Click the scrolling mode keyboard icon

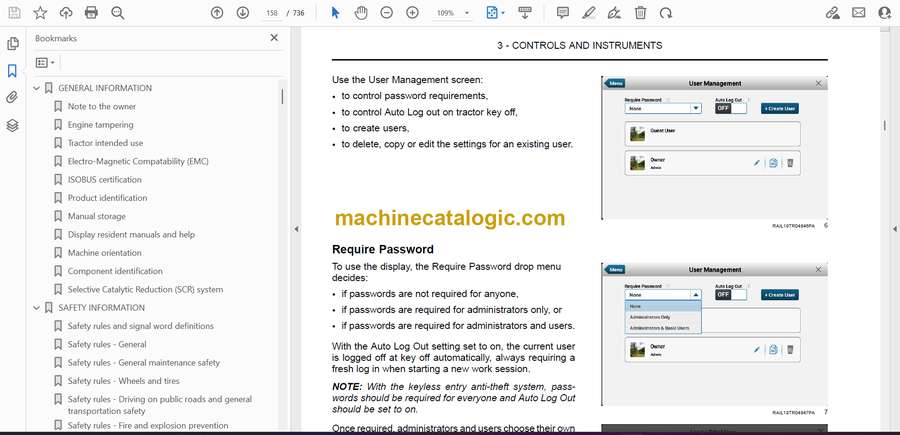[525, 13]
